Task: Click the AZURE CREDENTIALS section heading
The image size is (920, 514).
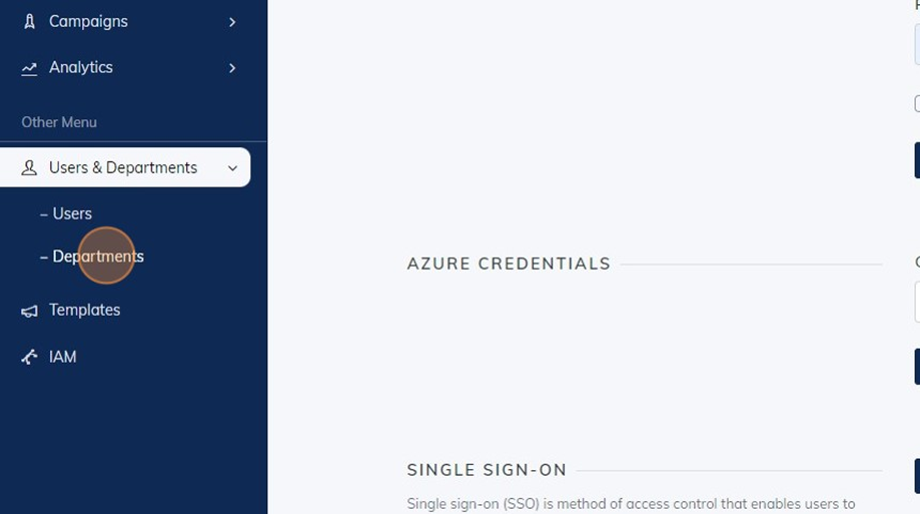Action: coord(509,264)
